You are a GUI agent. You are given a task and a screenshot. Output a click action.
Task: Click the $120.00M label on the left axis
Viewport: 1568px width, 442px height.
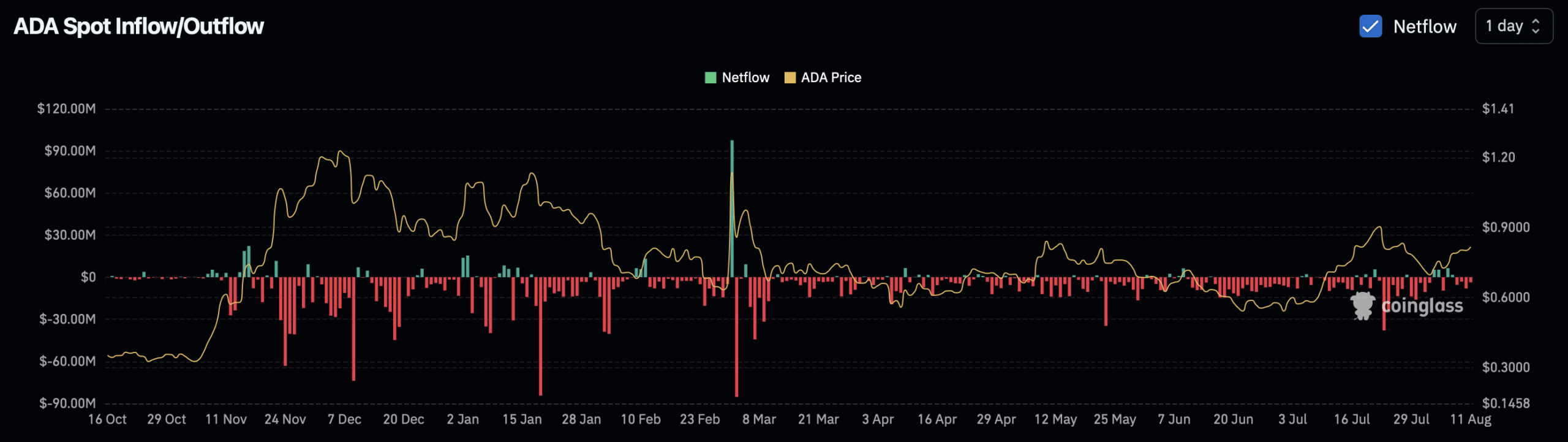tap(66, 109)
